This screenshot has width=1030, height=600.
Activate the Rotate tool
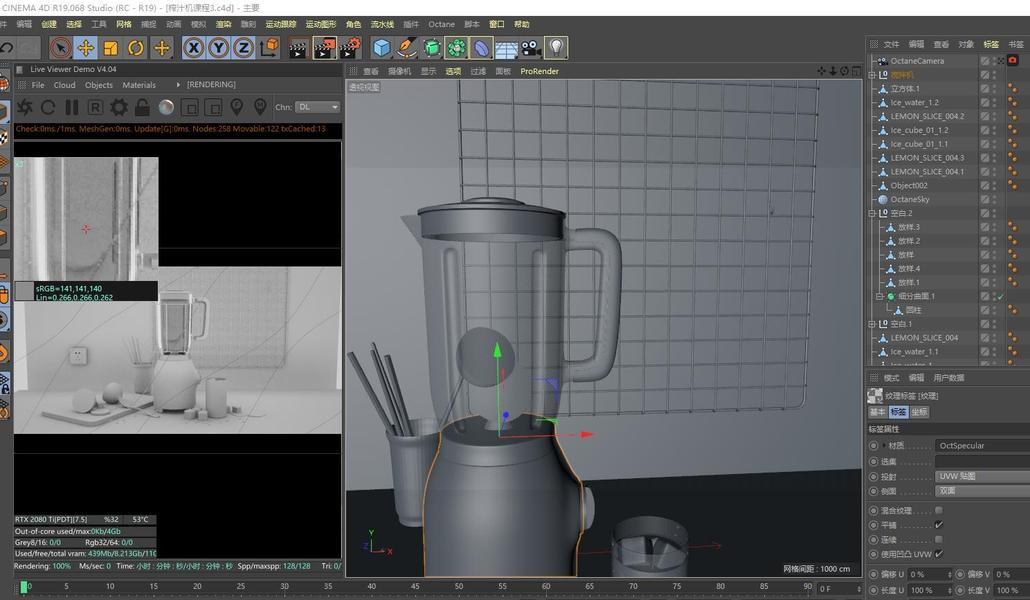point(136,48)
